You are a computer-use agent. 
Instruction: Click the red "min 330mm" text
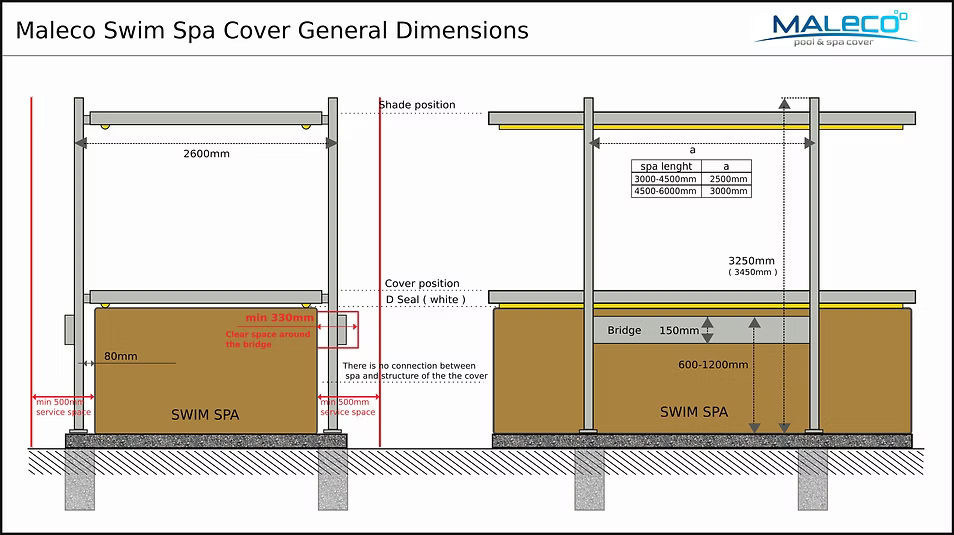pyautogui.click(x=279, y=318)
